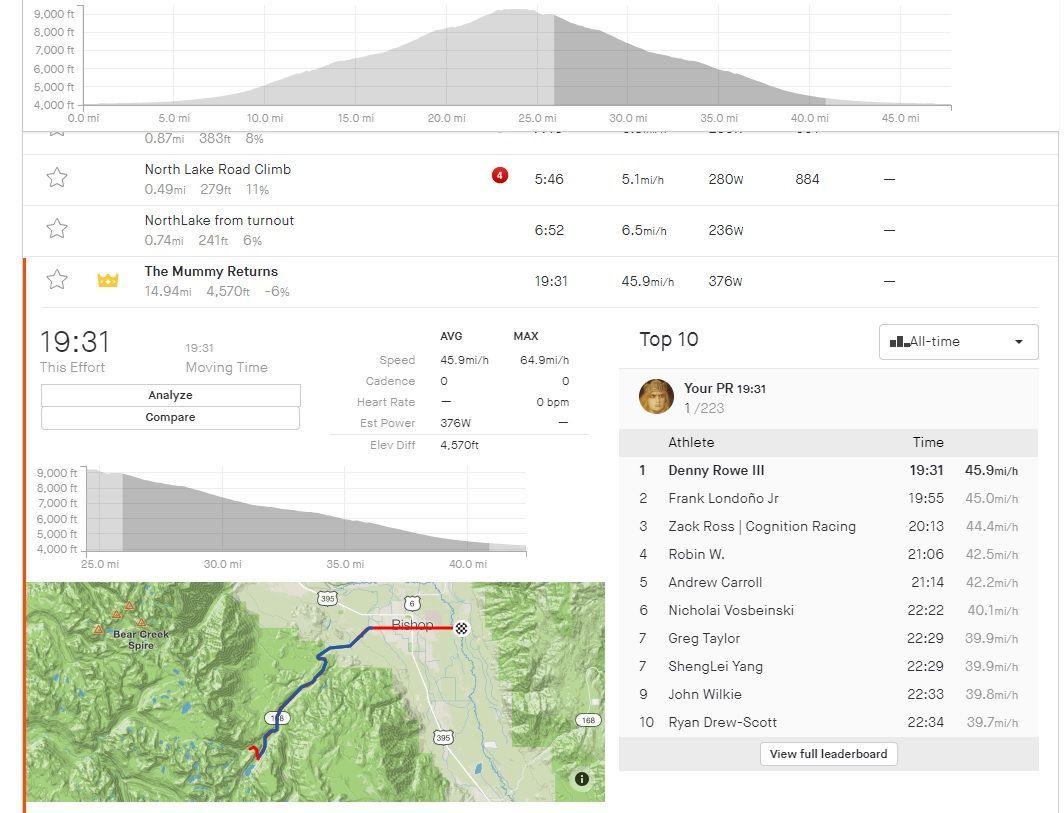Star the NorthLake from turnout segment

(x=57, y=229)
